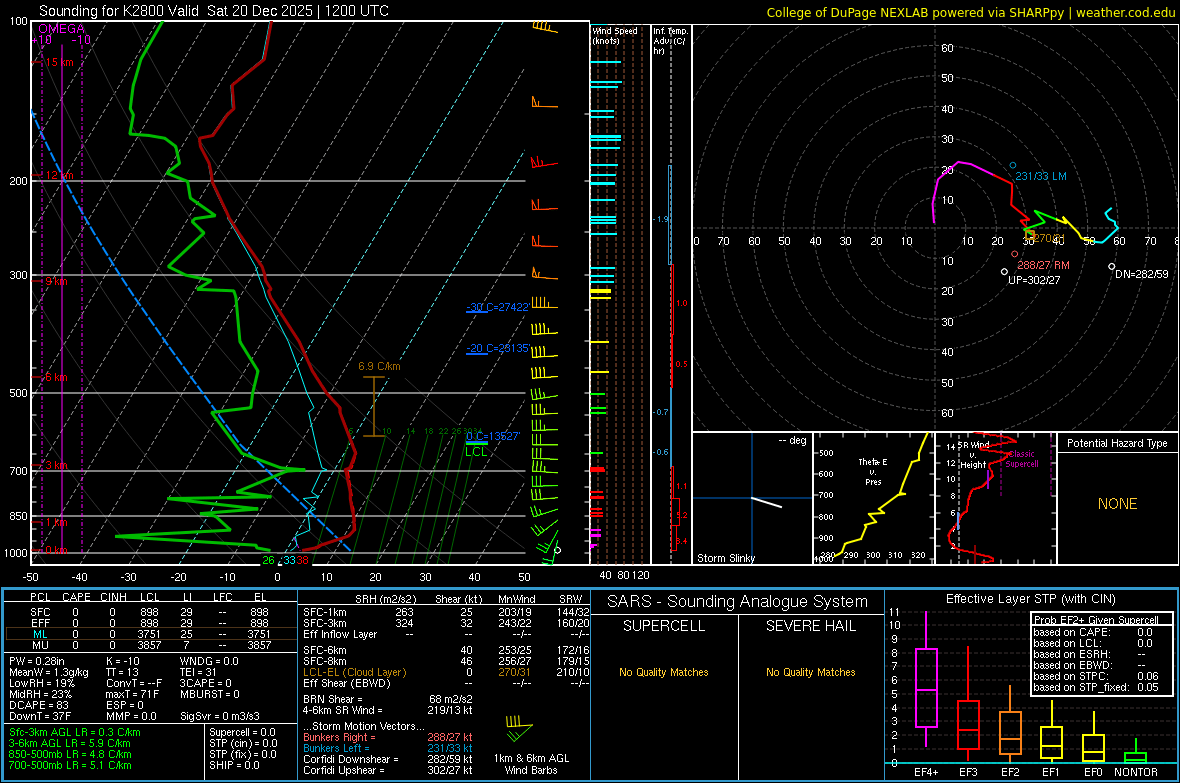Click the Sfc-3km AGL LR = 0.3 C/km line

75,732
